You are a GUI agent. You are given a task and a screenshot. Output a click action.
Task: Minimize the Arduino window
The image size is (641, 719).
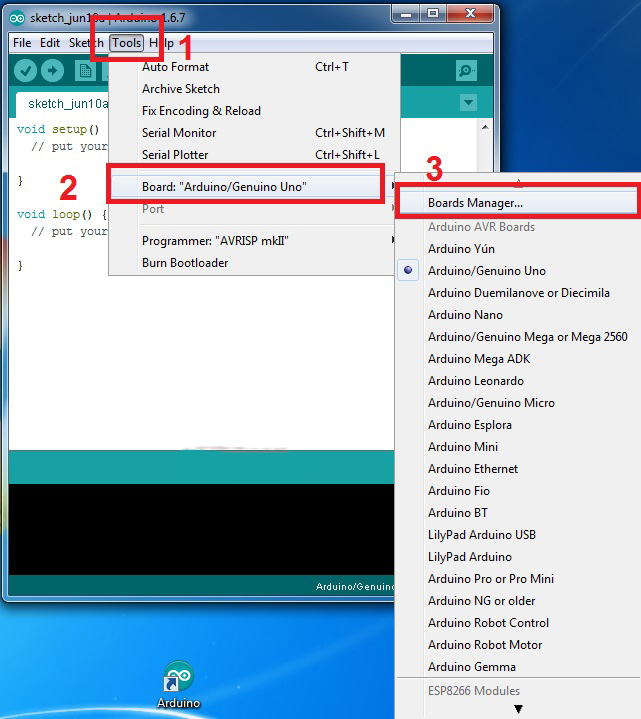(405, 14)
